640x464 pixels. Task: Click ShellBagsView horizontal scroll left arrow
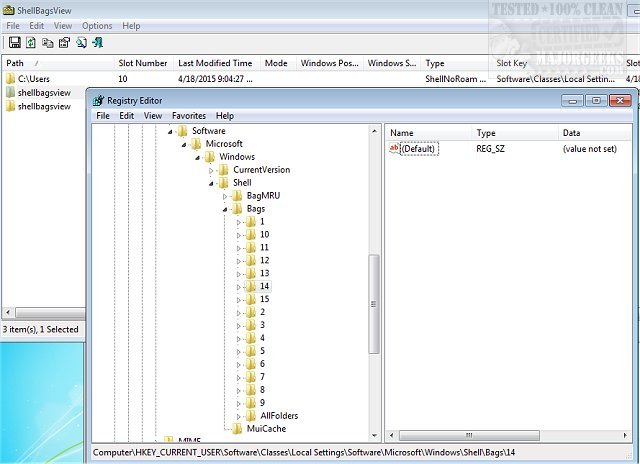click(8, 313)
